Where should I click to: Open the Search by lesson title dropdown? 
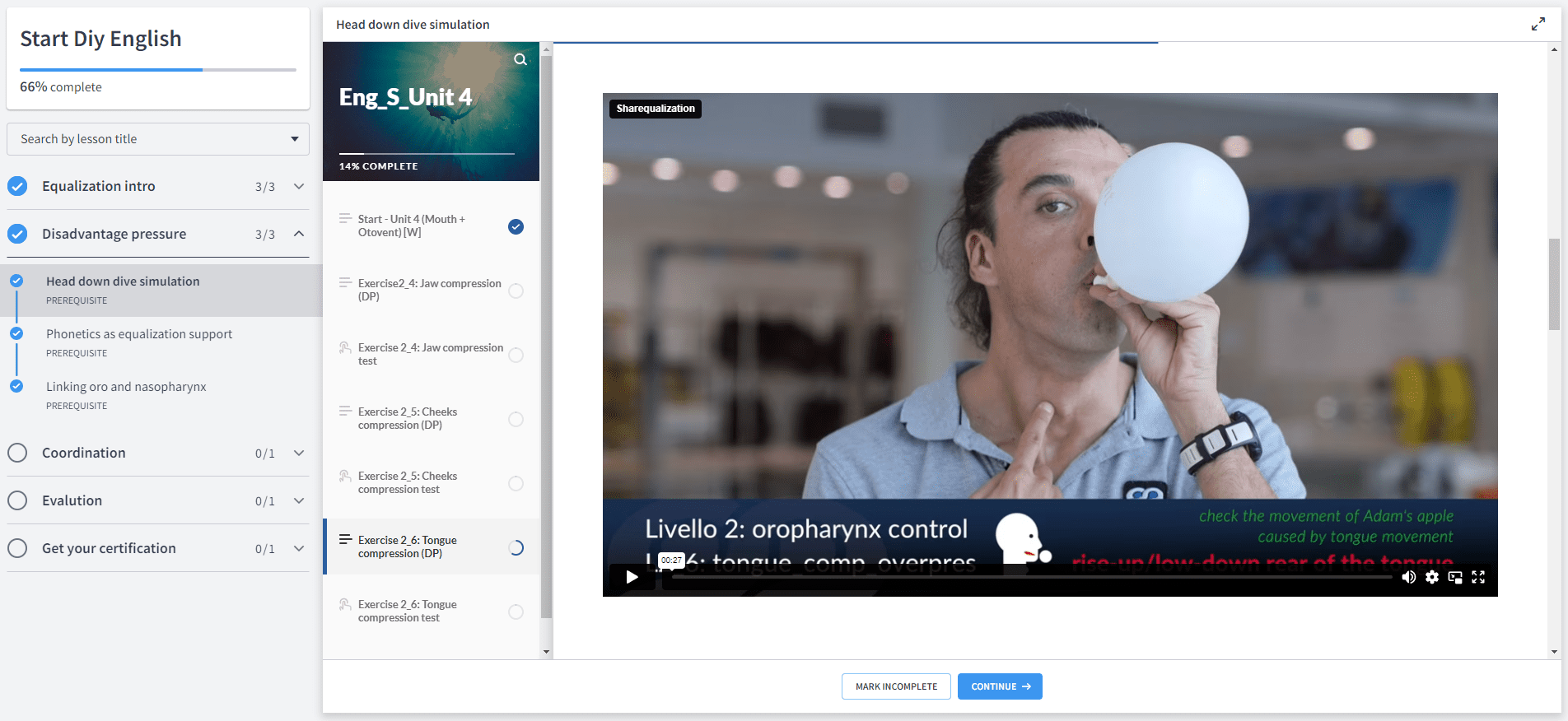pos(158,139)
